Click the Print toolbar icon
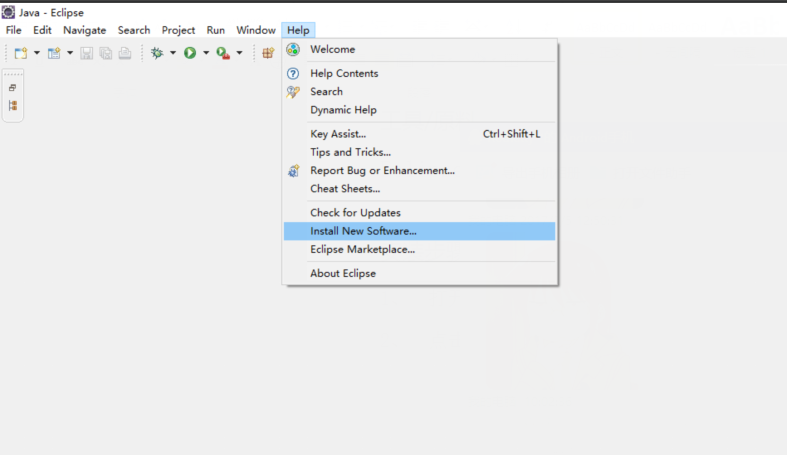 pyautogui.click(x=125, y=53)
